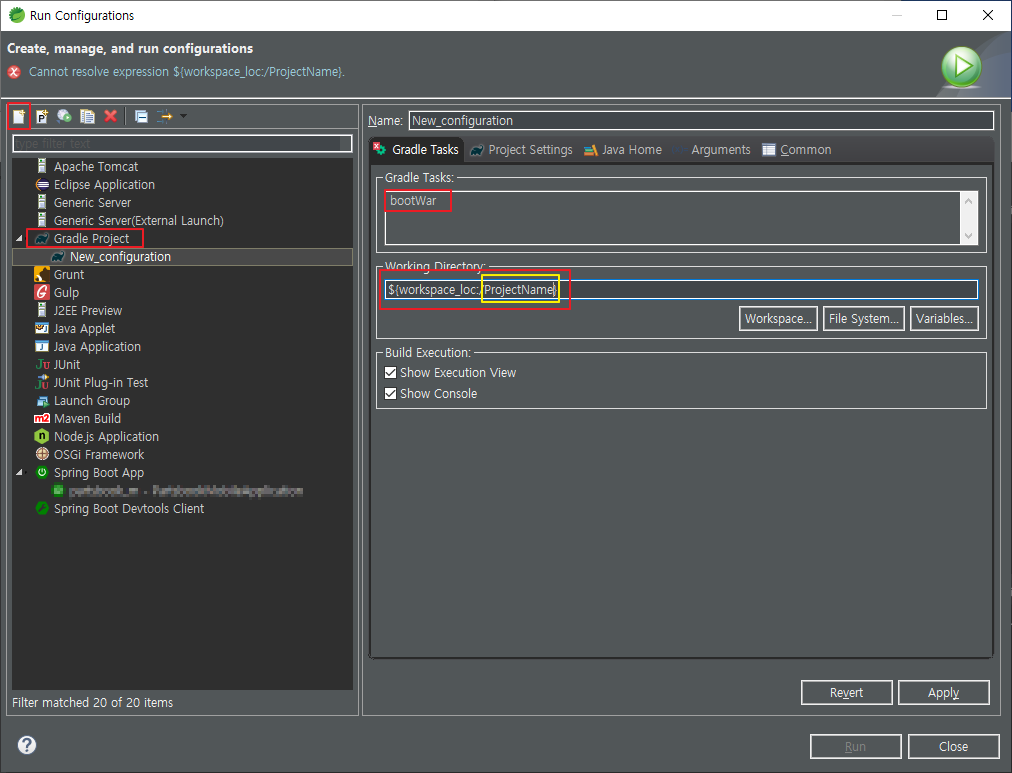The width and height of the screenshot is (1012, 773).
Task: Click the Duplicate launch configuration icon
Action: [x=87, y=116]
